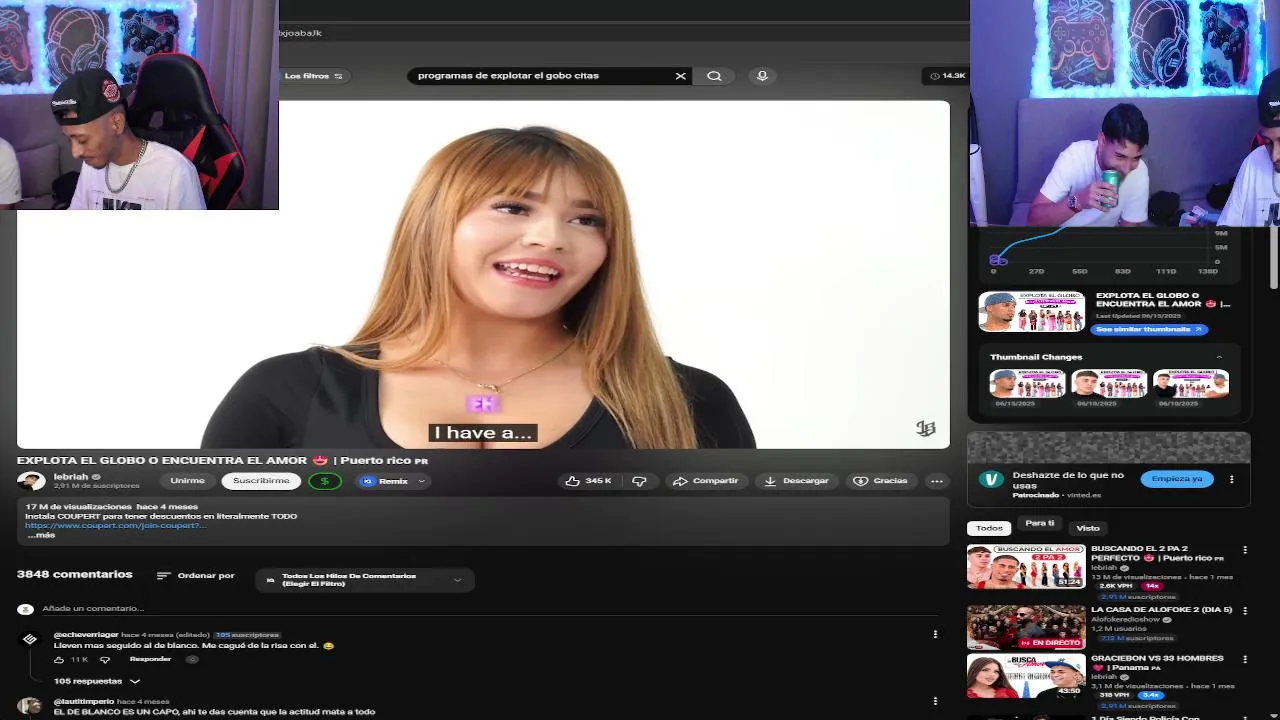Screen dimensions: 1280x720
Task: Open more actions menu beside Gracias
Action: click(936, 481)
